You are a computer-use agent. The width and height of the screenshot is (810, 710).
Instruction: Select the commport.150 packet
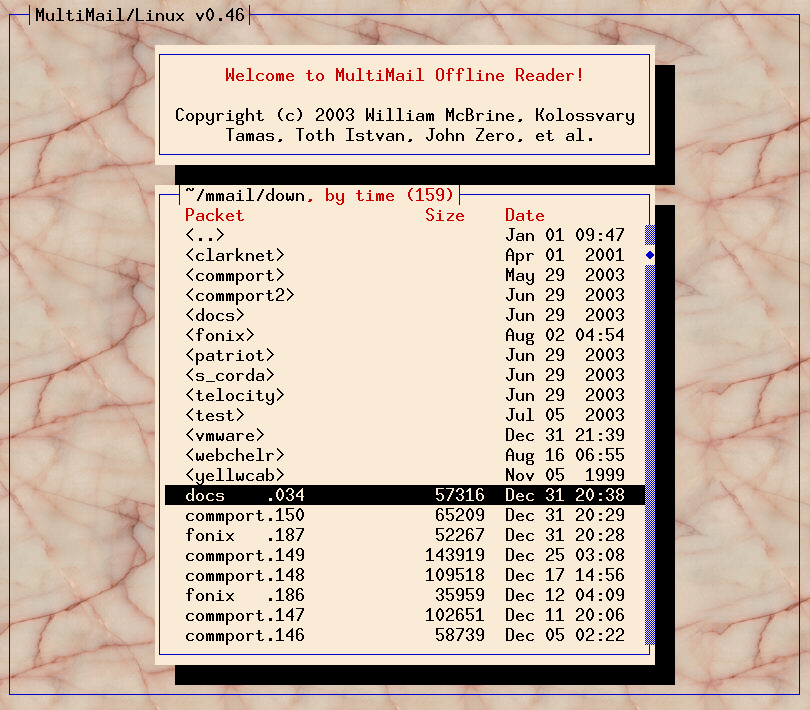click(245, 515)
